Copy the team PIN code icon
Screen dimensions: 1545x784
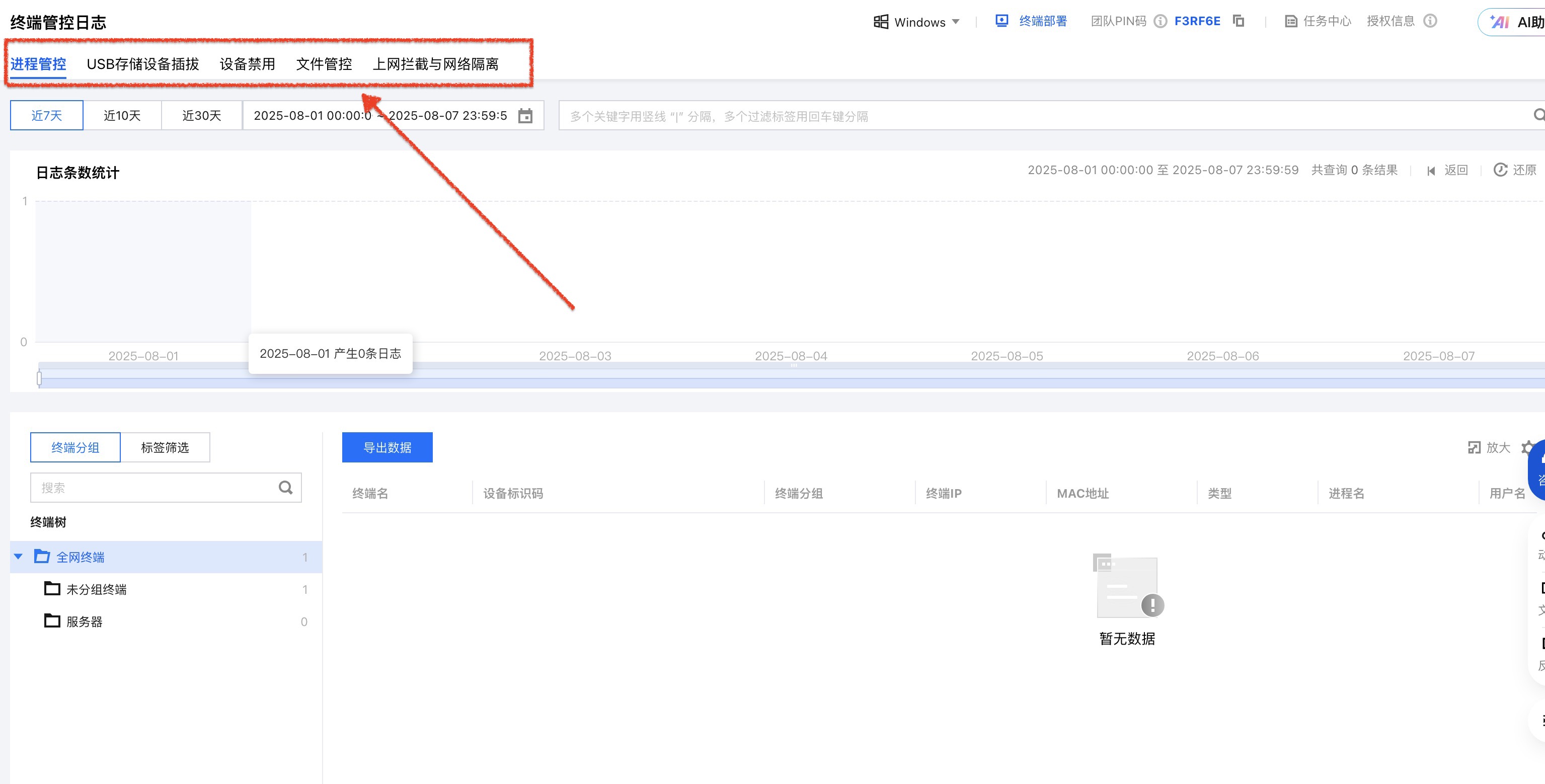[x=1238, y=21]
